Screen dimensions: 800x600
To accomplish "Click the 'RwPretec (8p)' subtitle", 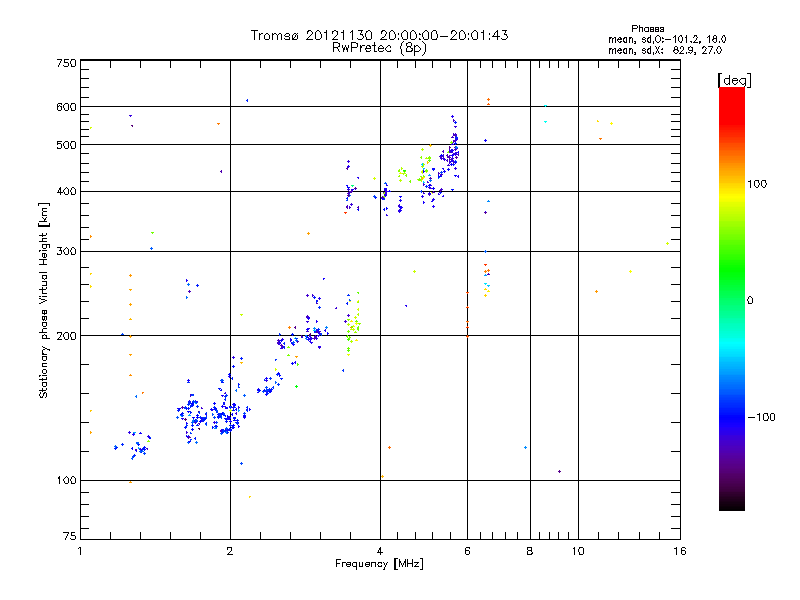I will point(379,48).
